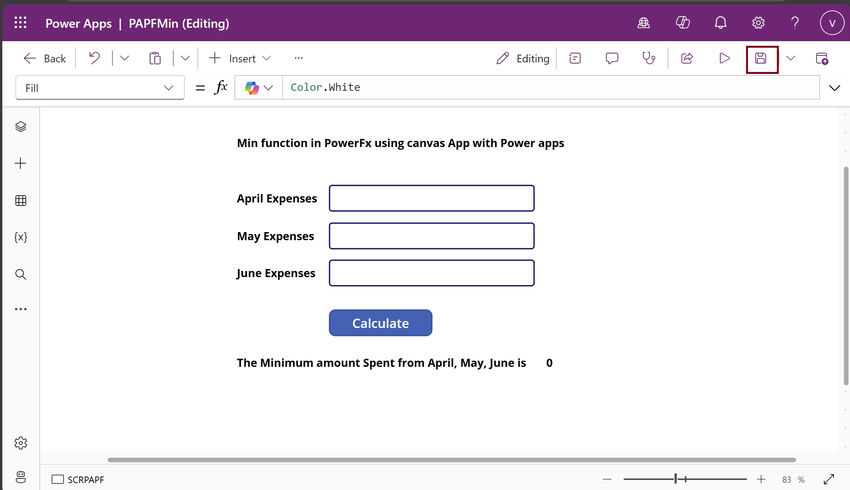Open the toolbar overflow ellipsis menu
Viewport: 850px width, 490px height.
(299, 58)
